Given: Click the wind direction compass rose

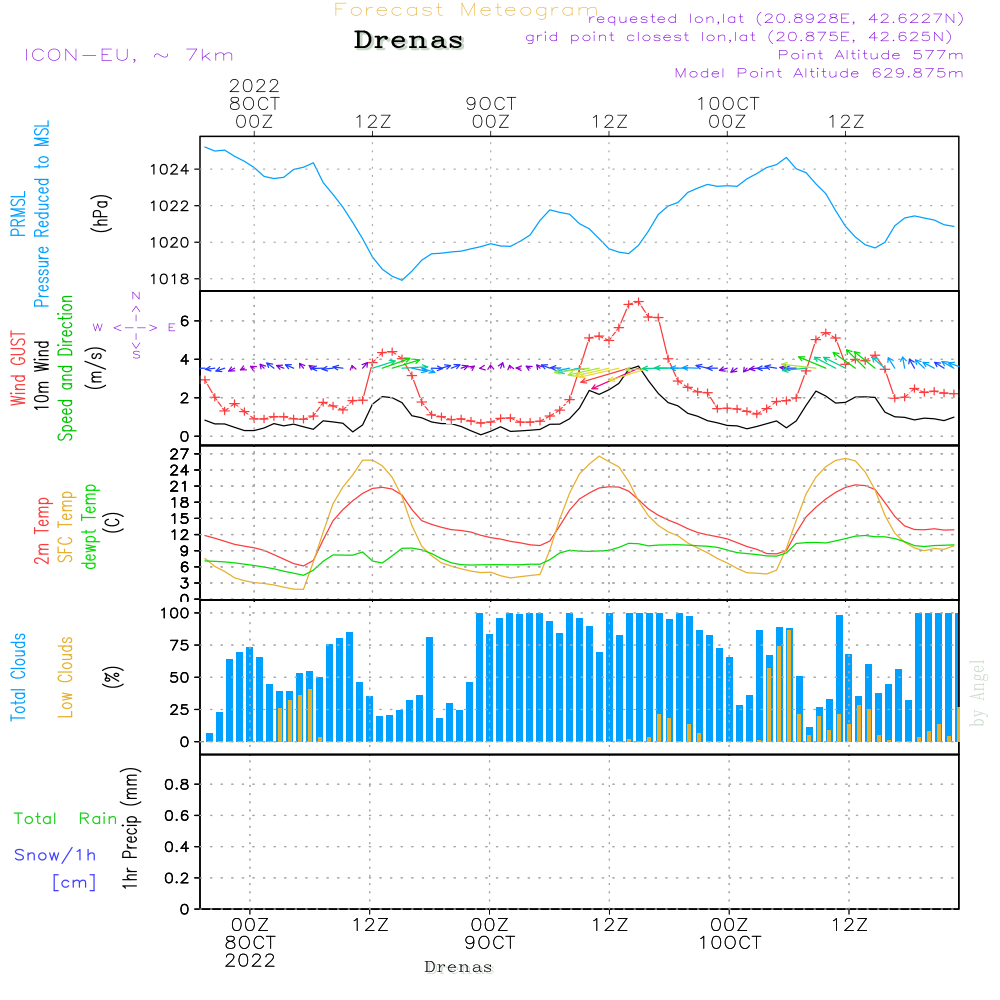Looking at the screenshot, I should click(136, 327).
